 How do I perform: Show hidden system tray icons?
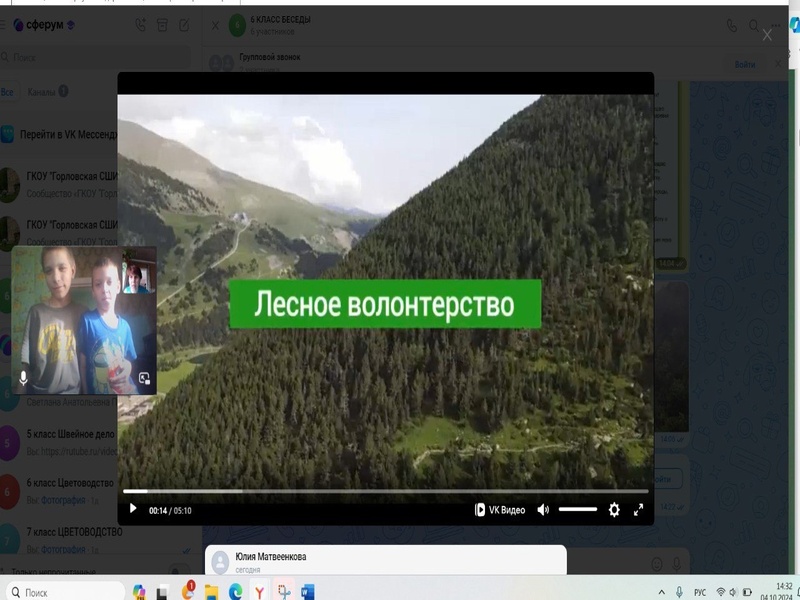click(661, 592)
